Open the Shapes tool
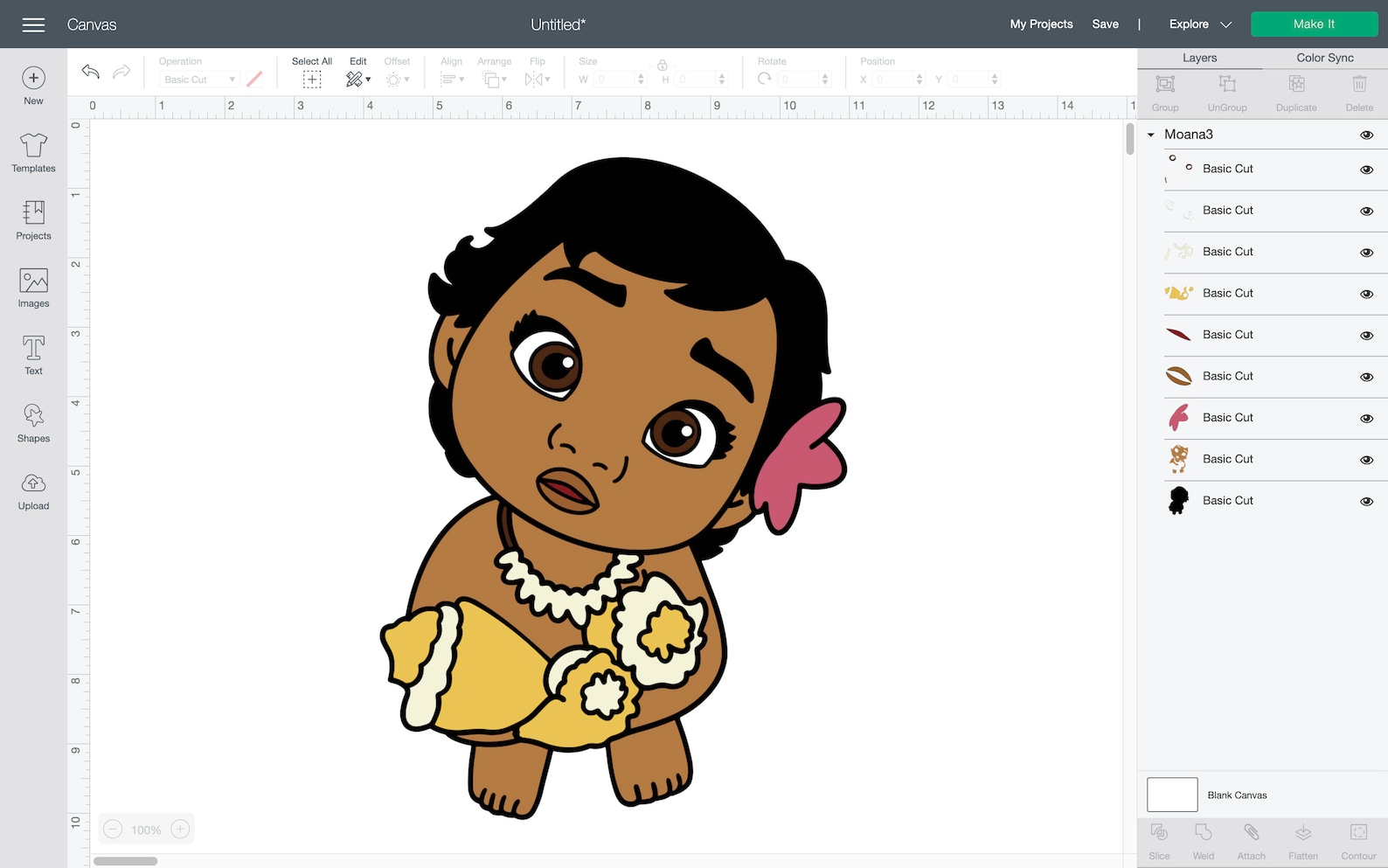The width and height of the screenshot is (1388, 868). pyautogui.click(x=33, y=423)
